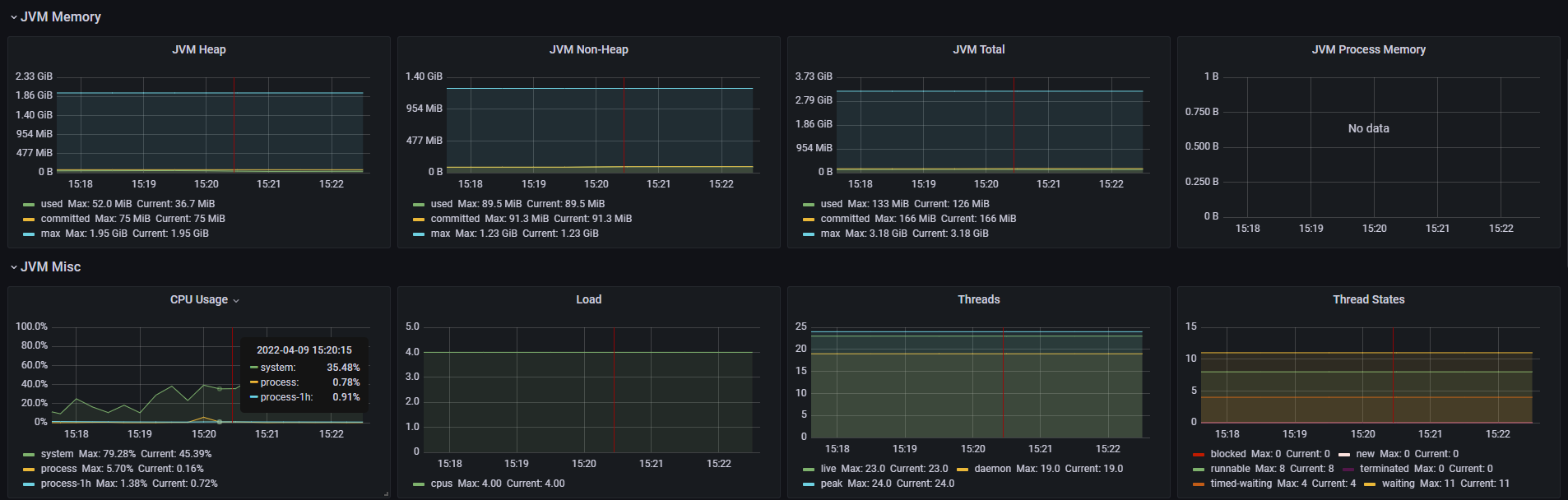Toggle the waiting series in Thread States legend
The height and width of the screenshot is (500, 1568).
pyautogui.click(x=1399, y=484)
